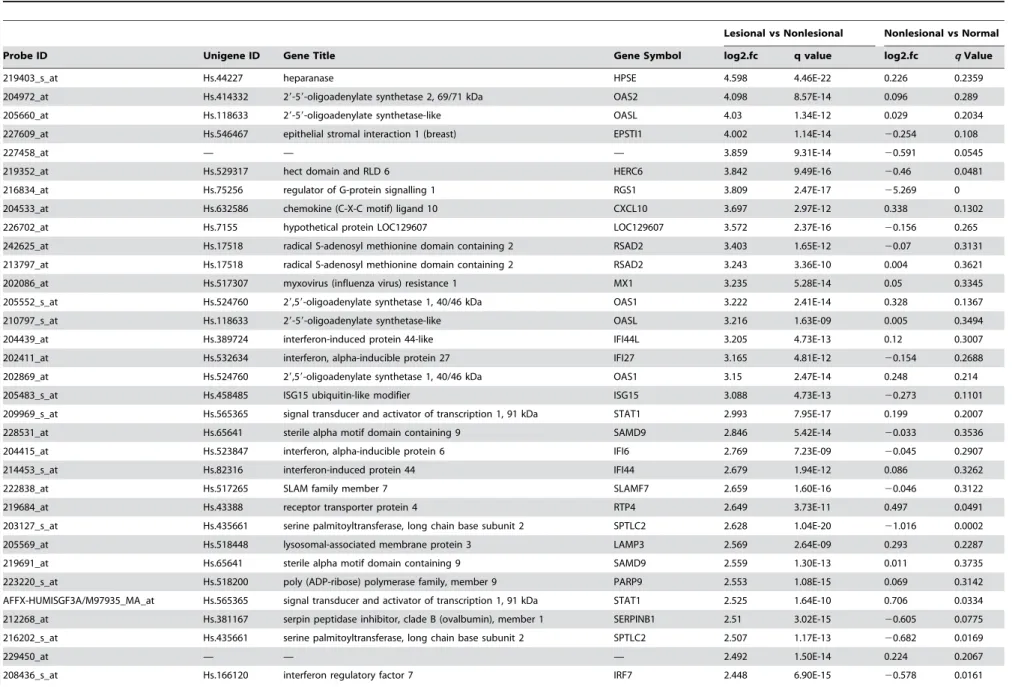
Task: Select the Unigene ID column header
Action: (x=231, y=56)
